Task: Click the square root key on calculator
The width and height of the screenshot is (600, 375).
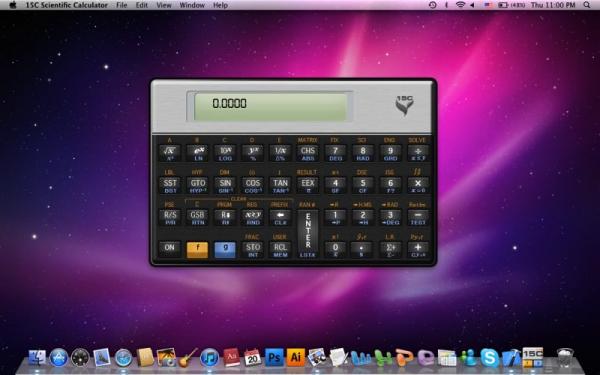Action: tap(170, 153)
